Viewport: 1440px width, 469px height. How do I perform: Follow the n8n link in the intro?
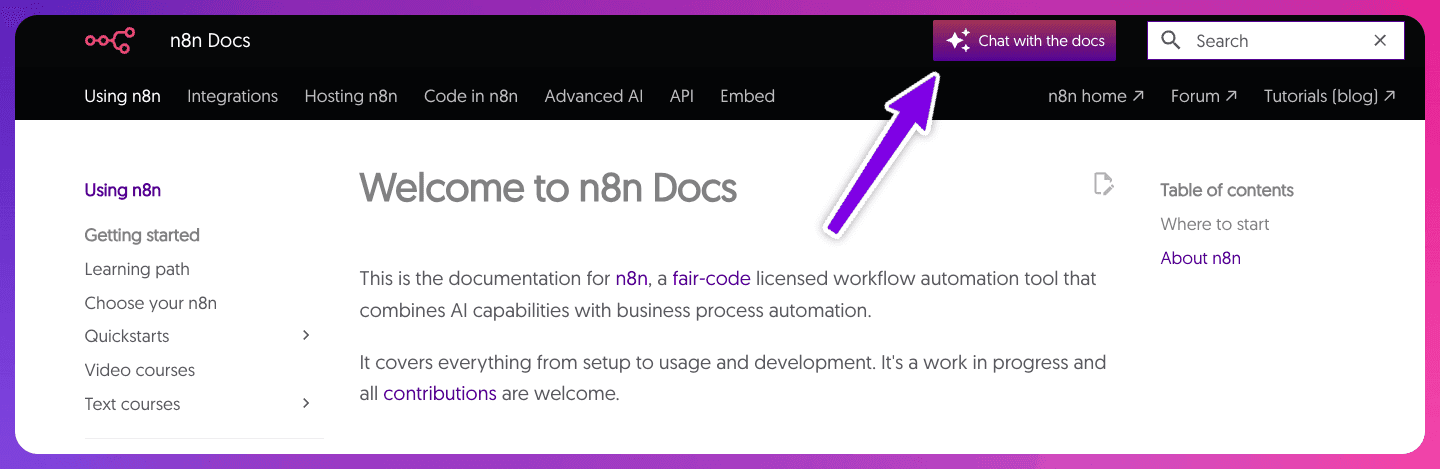(x=632, y=278)
